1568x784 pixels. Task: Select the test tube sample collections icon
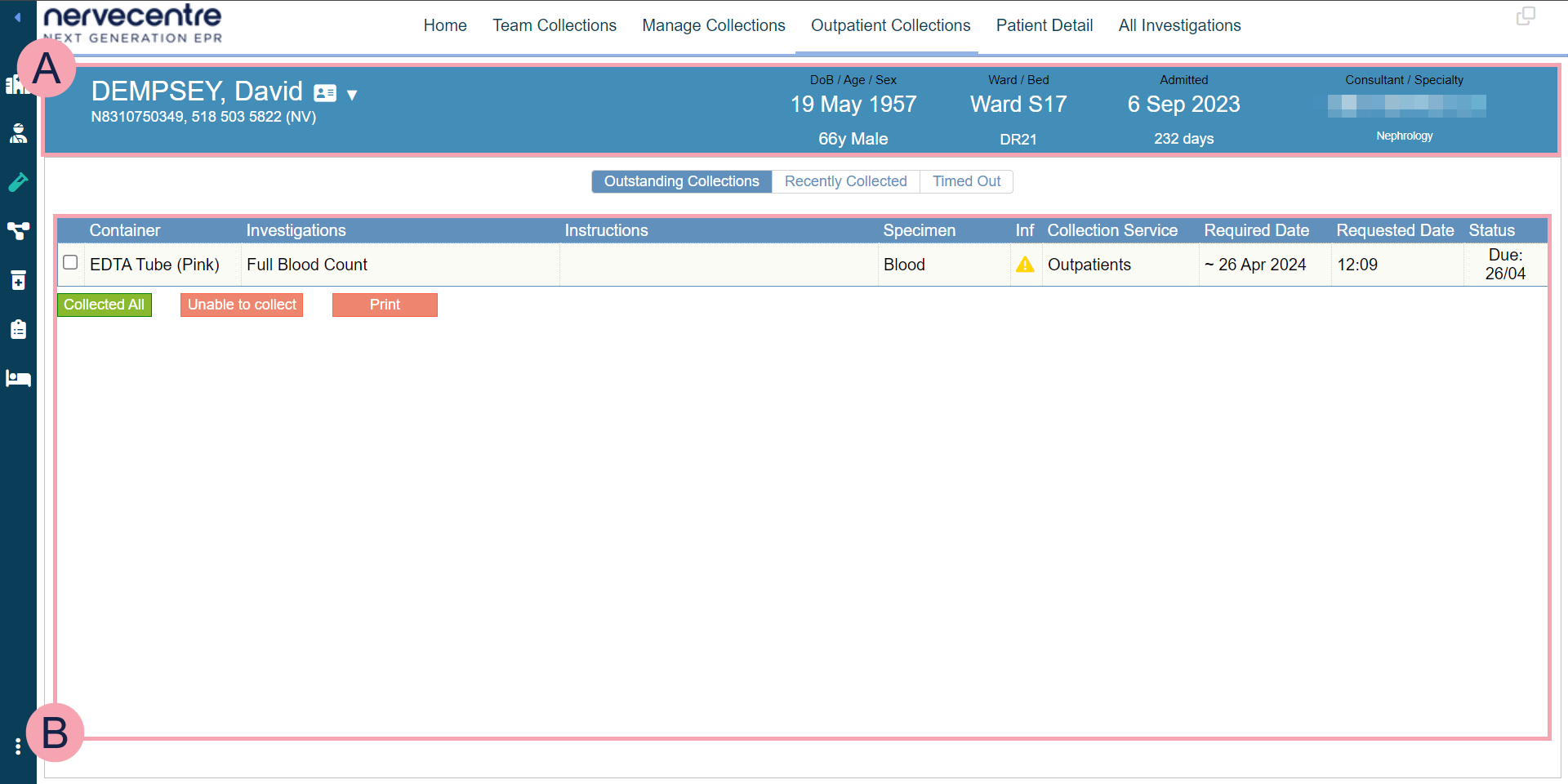point(18,182)
